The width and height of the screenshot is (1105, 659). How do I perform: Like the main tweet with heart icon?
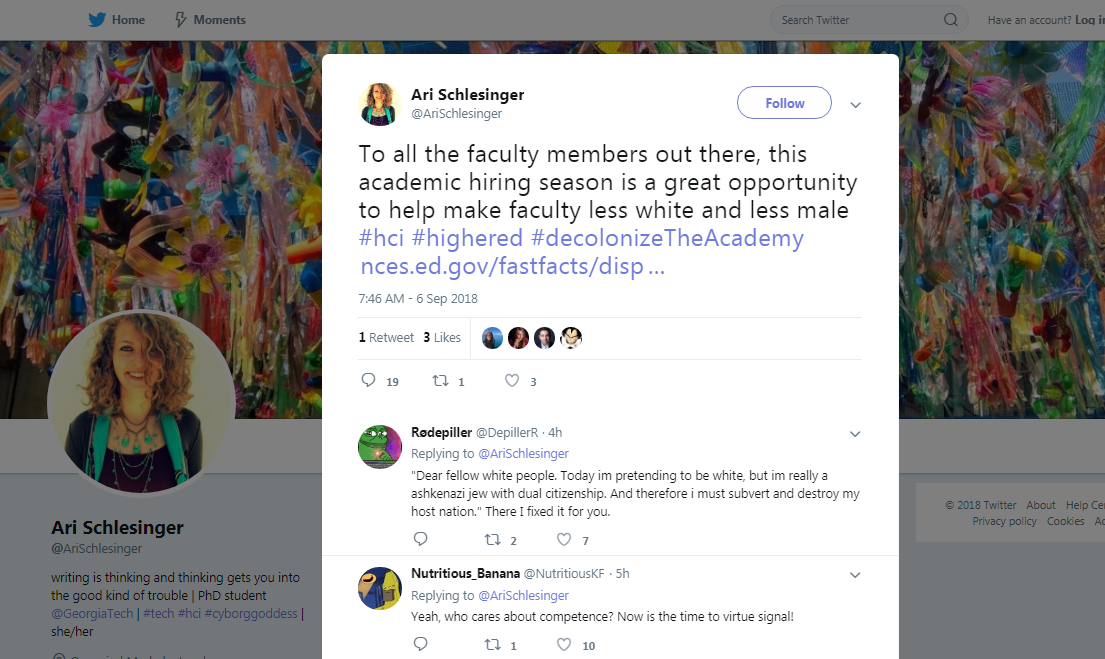512,381
